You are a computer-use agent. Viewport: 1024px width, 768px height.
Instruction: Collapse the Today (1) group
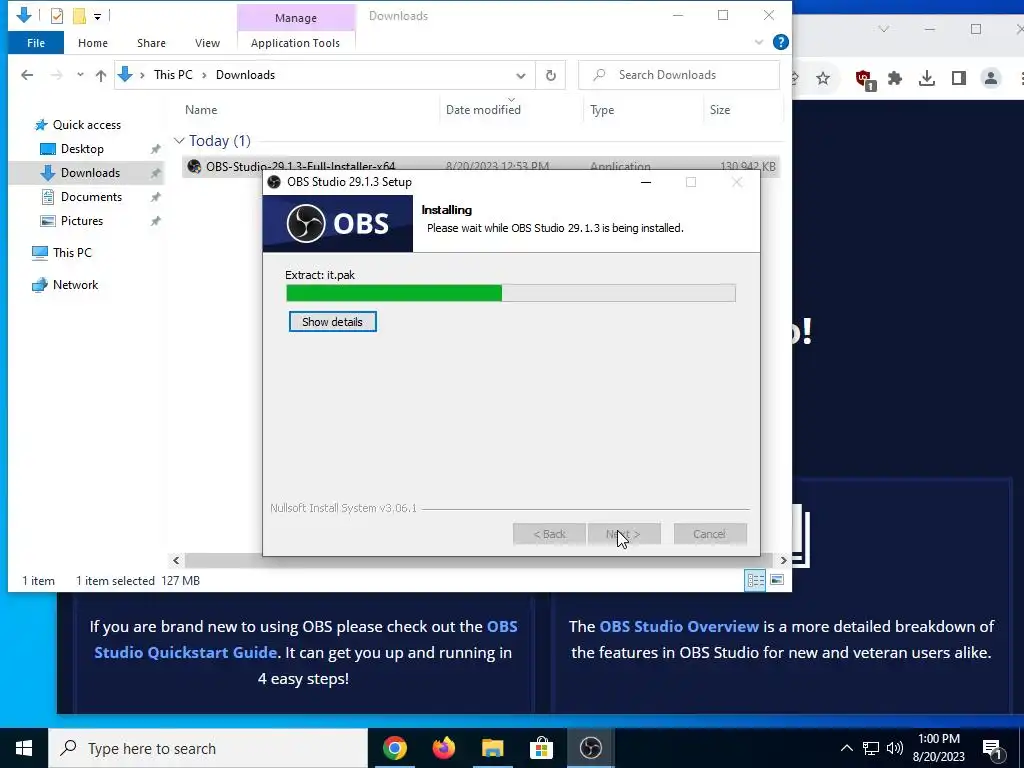coord(179,141)
